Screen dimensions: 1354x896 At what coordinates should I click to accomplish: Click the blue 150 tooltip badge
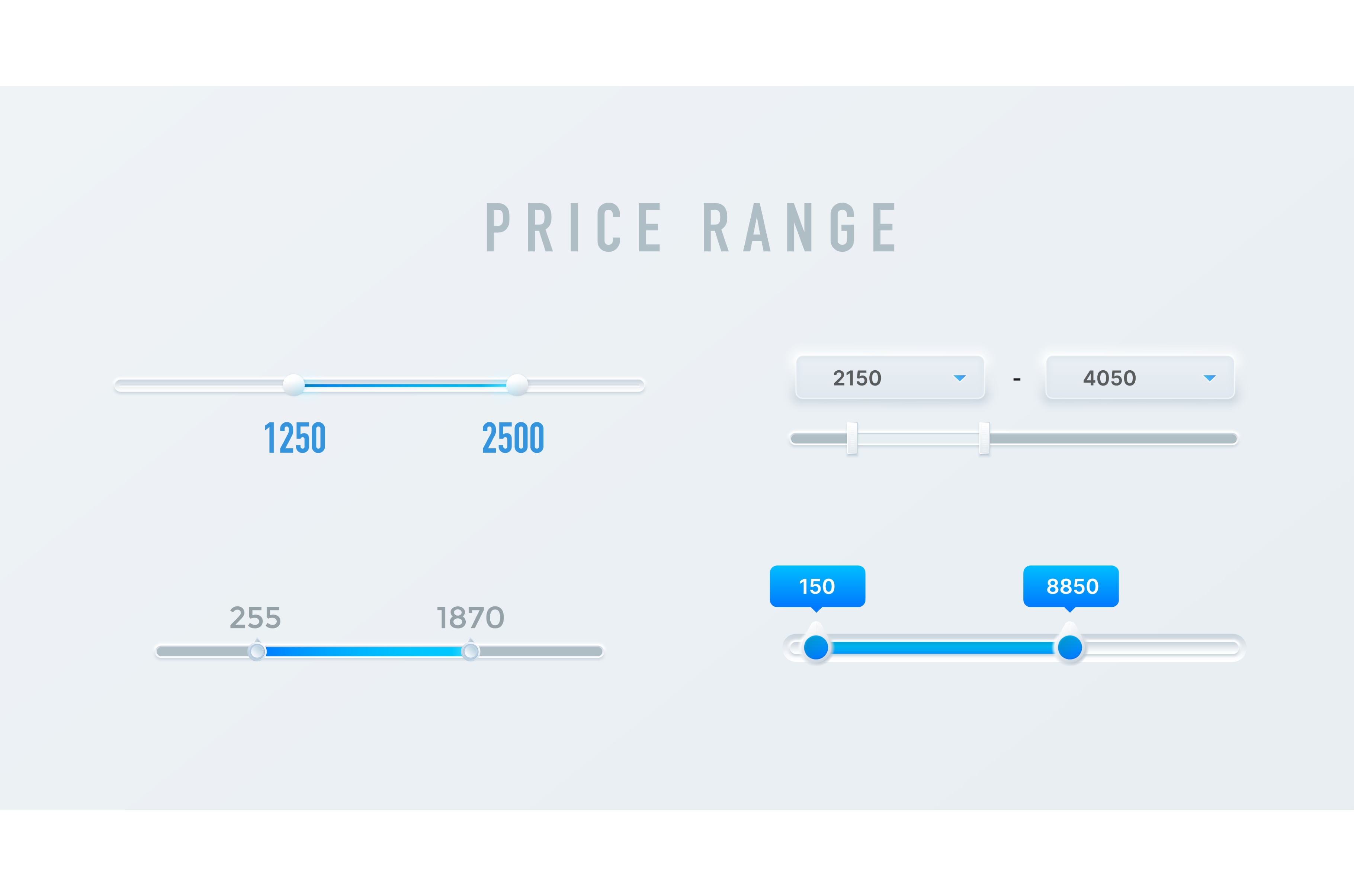[817, 586]
